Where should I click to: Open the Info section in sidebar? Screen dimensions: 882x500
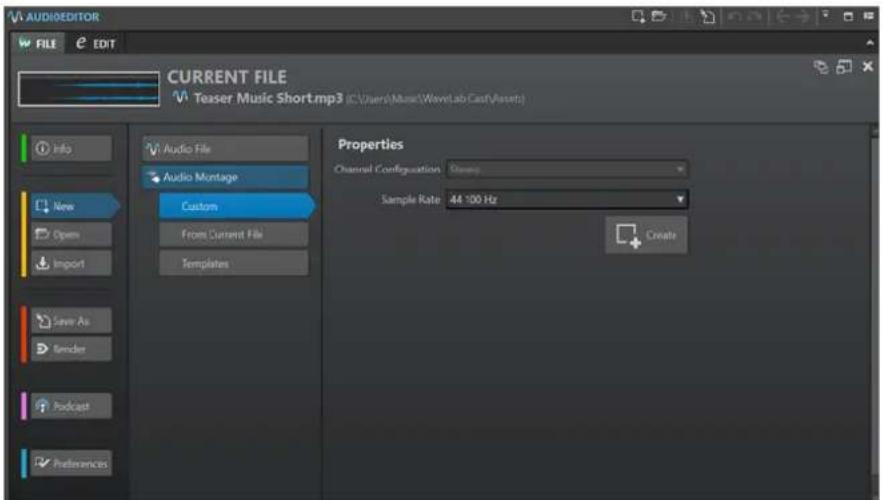pyautogui.click(x=71, y=148)
